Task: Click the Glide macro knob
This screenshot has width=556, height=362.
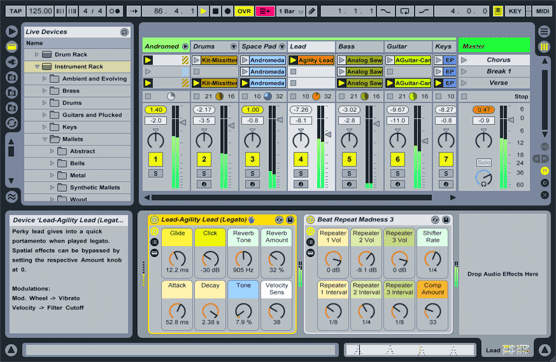Action: point(177,259)
